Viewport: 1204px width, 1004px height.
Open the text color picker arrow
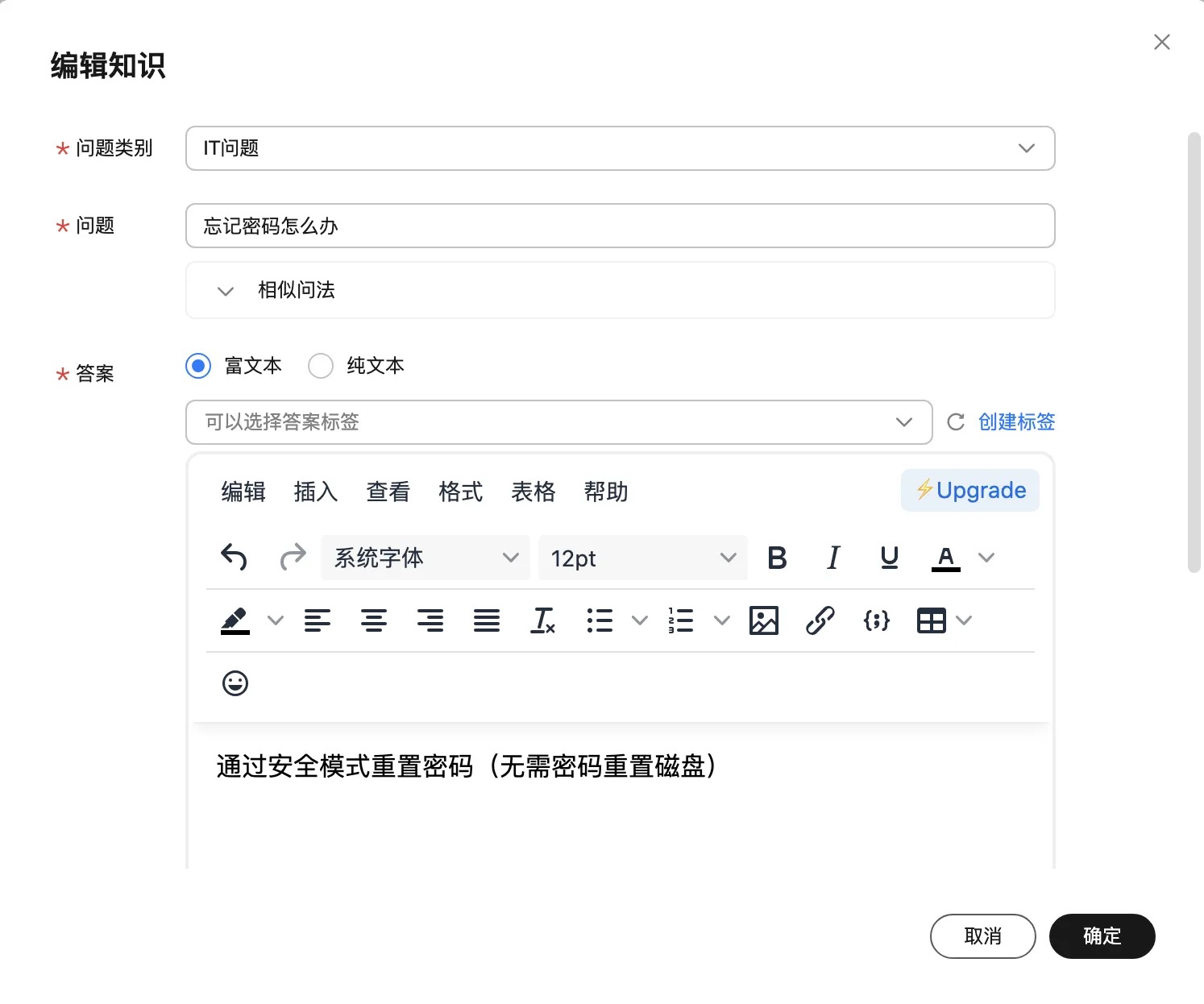[986, 558]
